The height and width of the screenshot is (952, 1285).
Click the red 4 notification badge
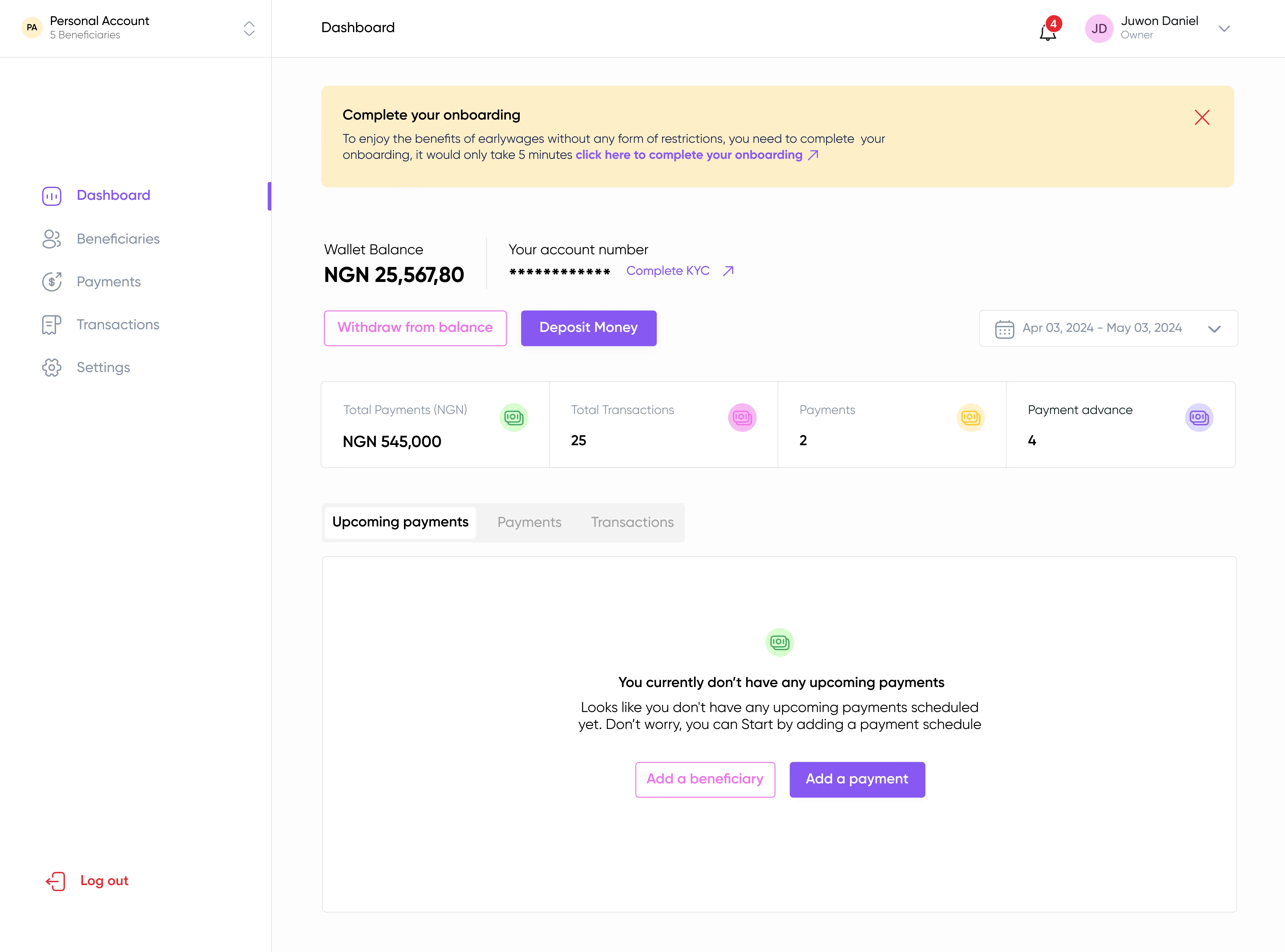1053,24
